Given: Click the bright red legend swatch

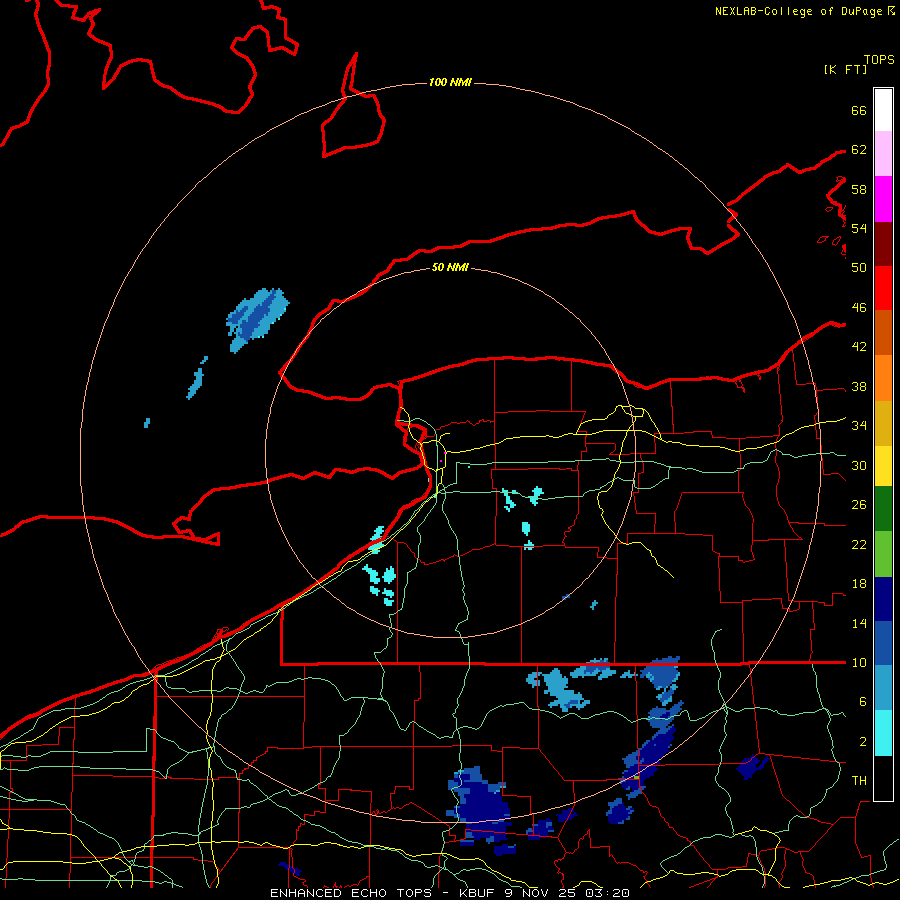Looking at the screenshot, I should [883, 288].
